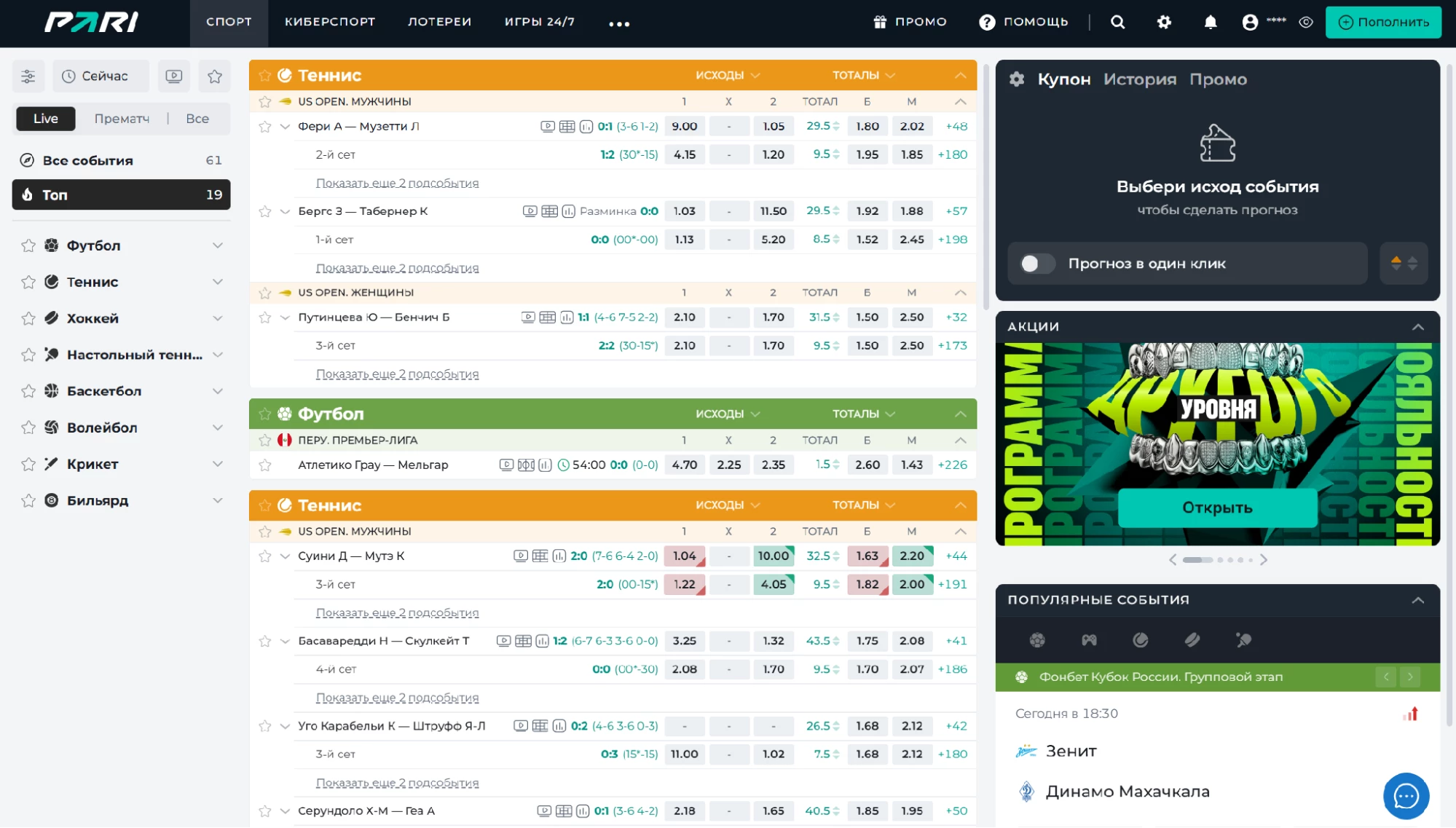Click the loyalty program promo banner
1456x828 pixels.
[x=1217, y=444]
